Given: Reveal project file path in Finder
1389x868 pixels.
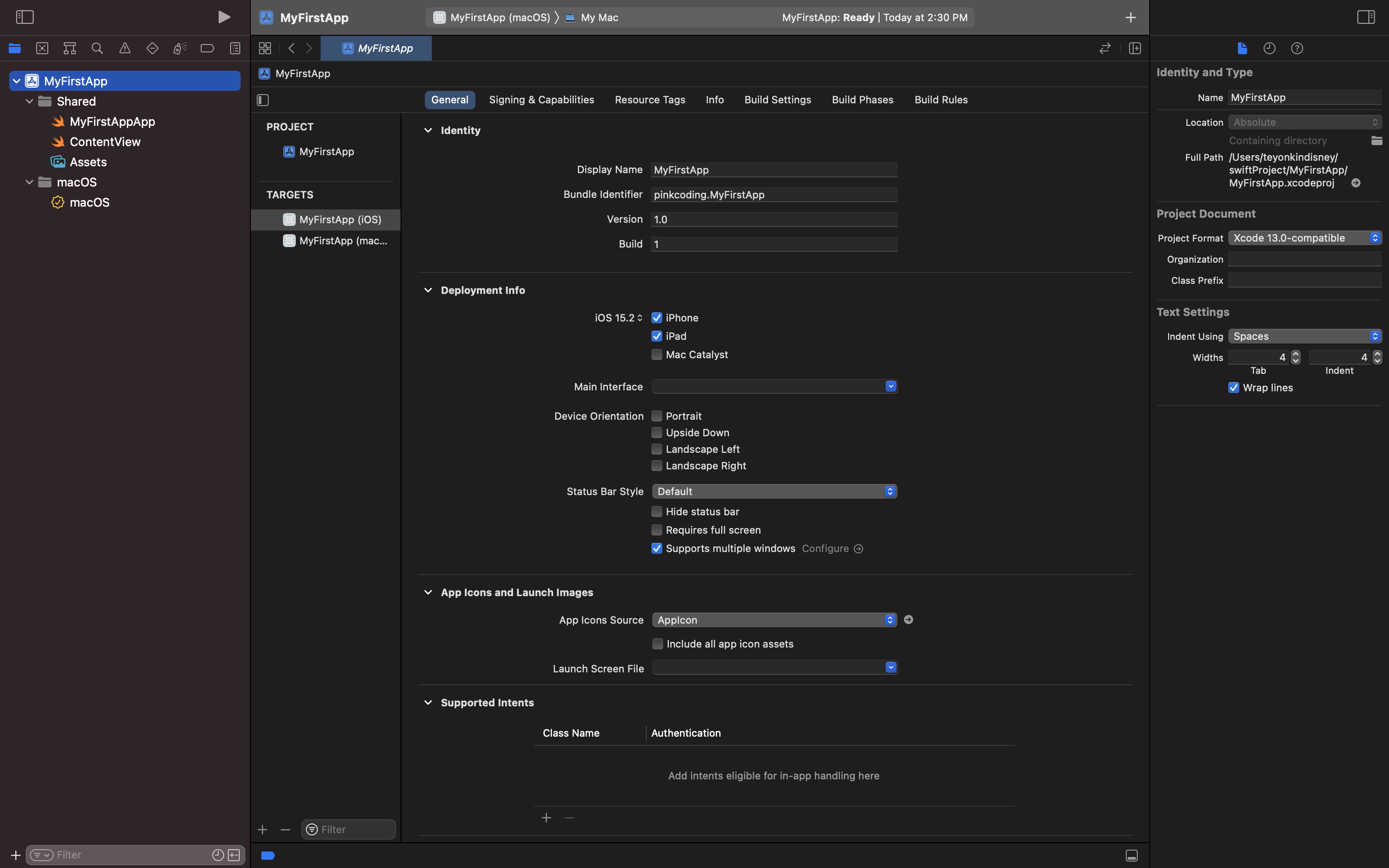Looking at the screenshot, I should [1356, 183].
